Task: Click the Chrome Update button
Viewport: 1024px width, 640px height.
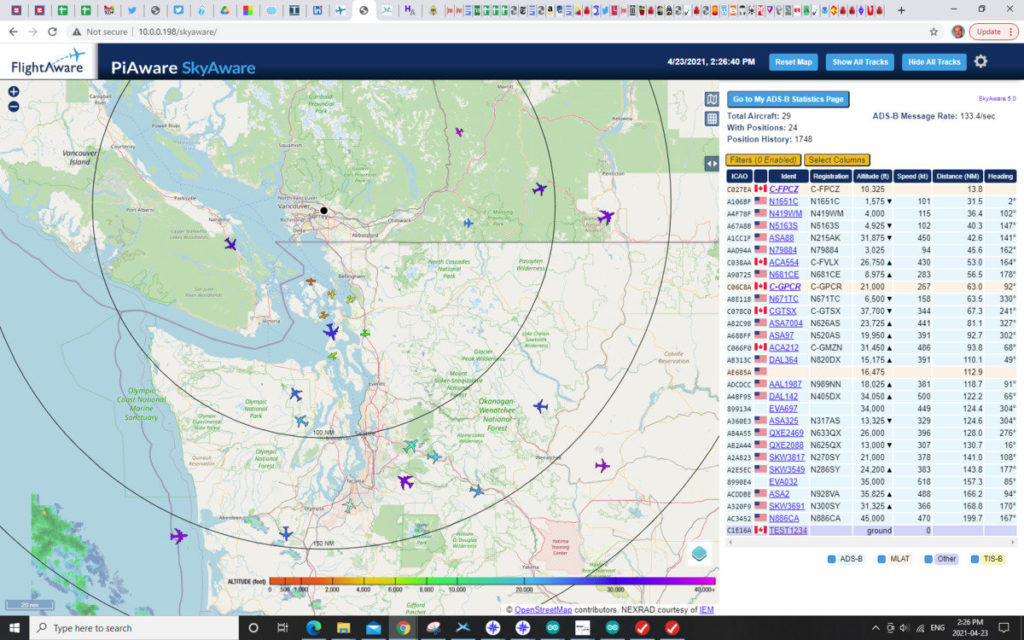Action: (x=993, y=31)
